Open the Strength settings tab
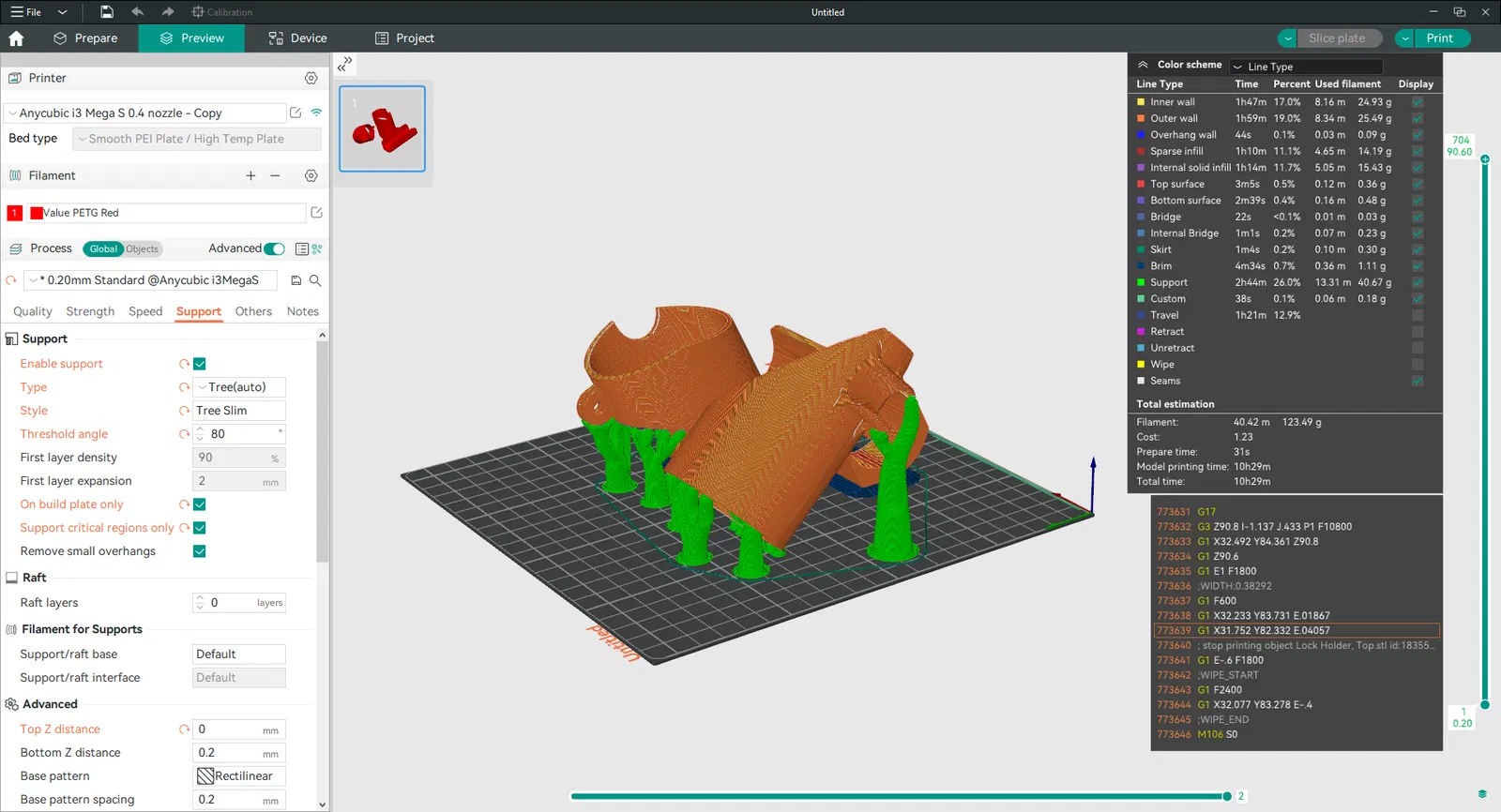Screen dimensions: 1501x812 click(x=90, y=311)
